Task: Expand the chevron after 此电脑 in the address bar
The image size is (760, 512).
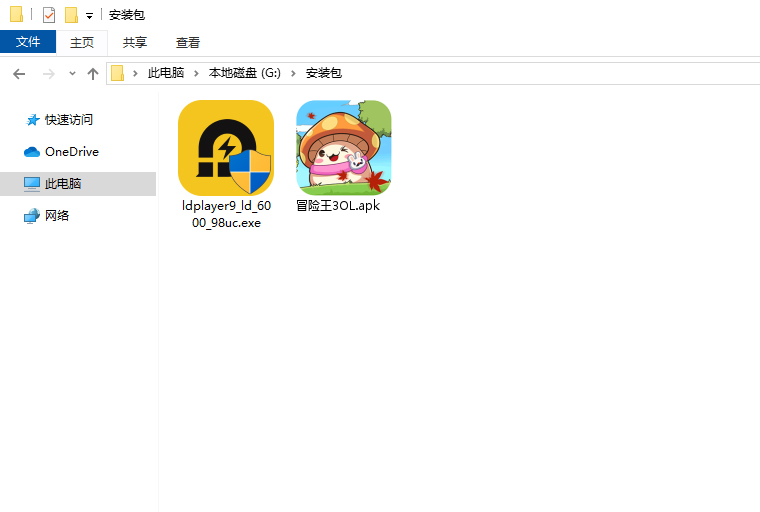Action: 196,73
